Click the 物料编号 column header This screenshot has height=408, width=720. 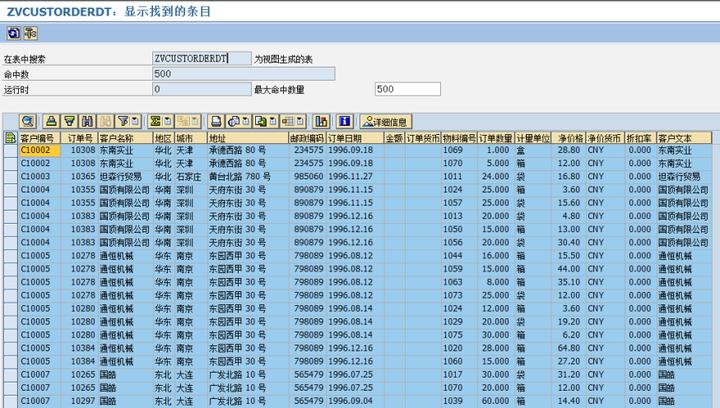point(459,138)
